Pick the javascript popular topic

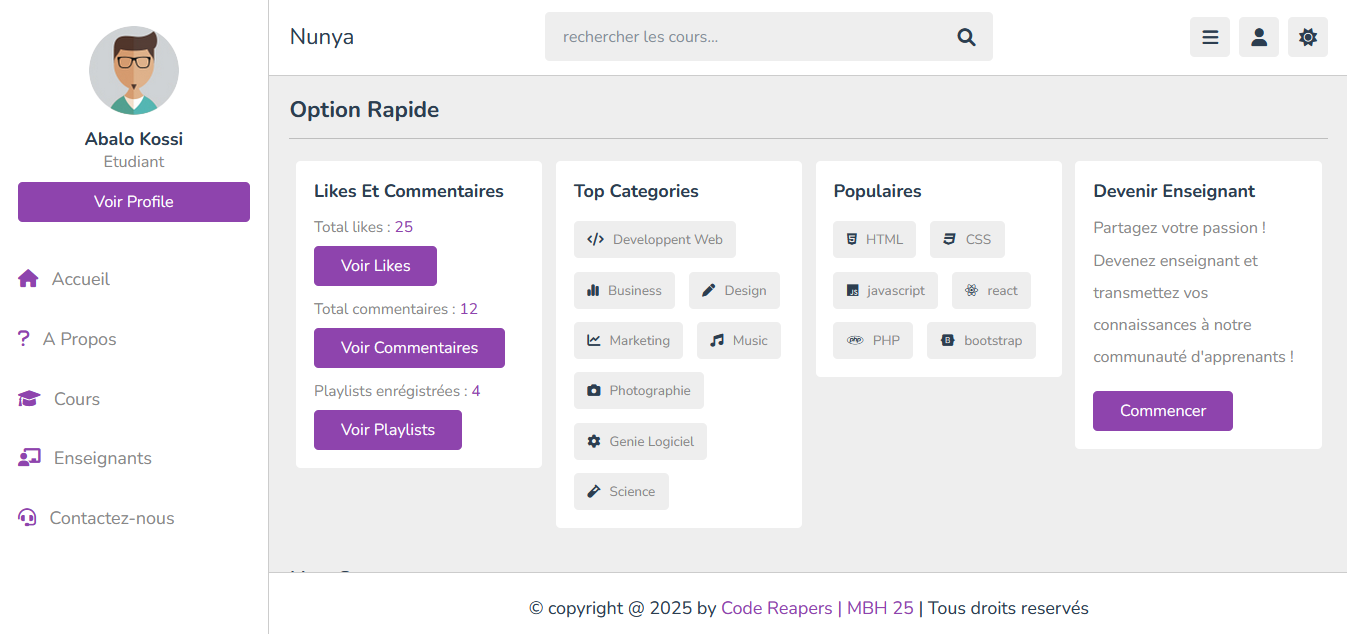pos(885,291)
